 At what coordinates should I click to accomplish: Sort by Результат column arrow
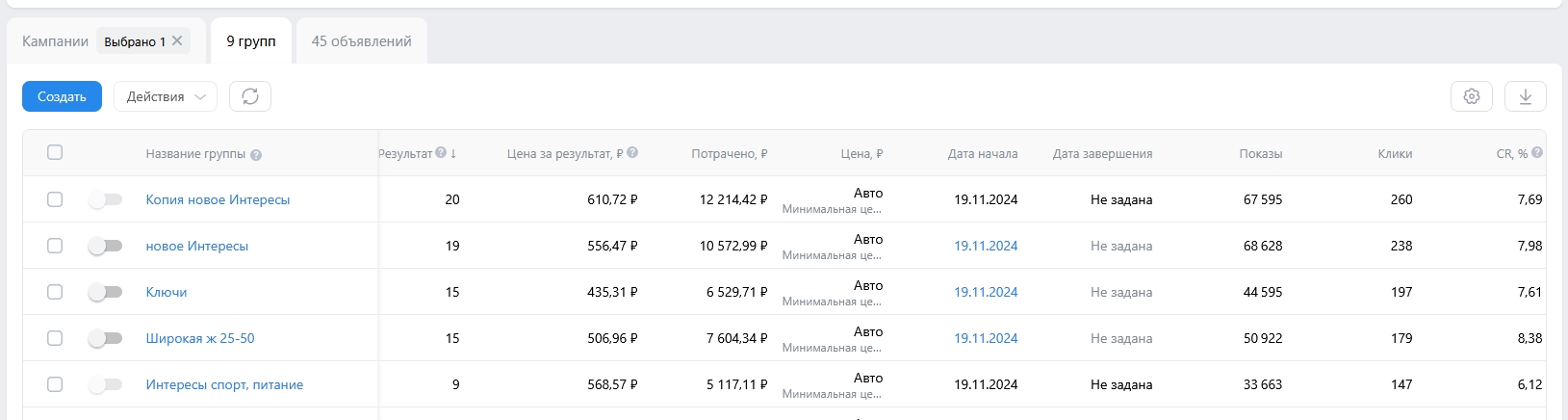click(453, 154)
